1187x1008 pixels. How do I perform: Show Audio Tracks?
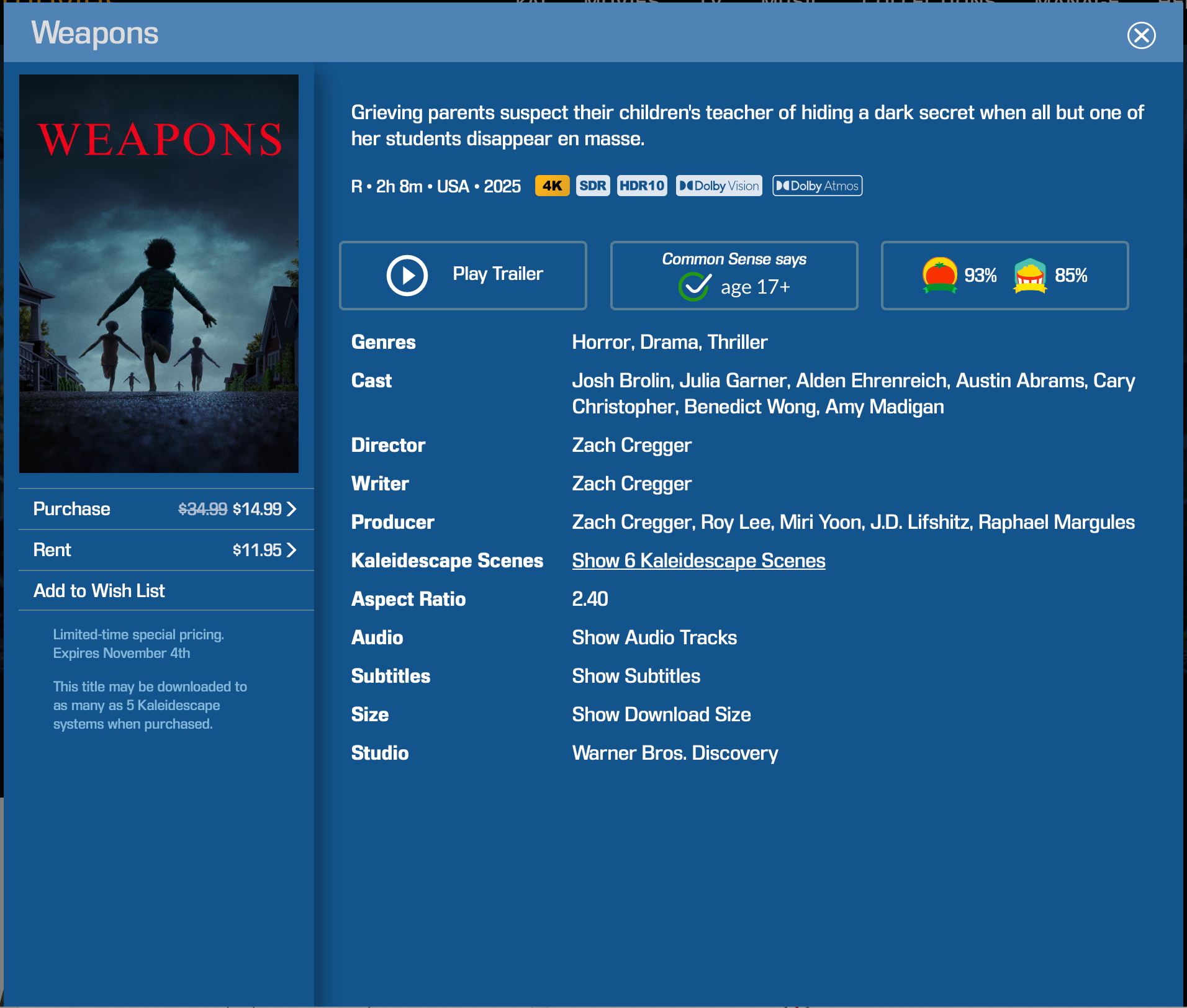pos(654,637)
